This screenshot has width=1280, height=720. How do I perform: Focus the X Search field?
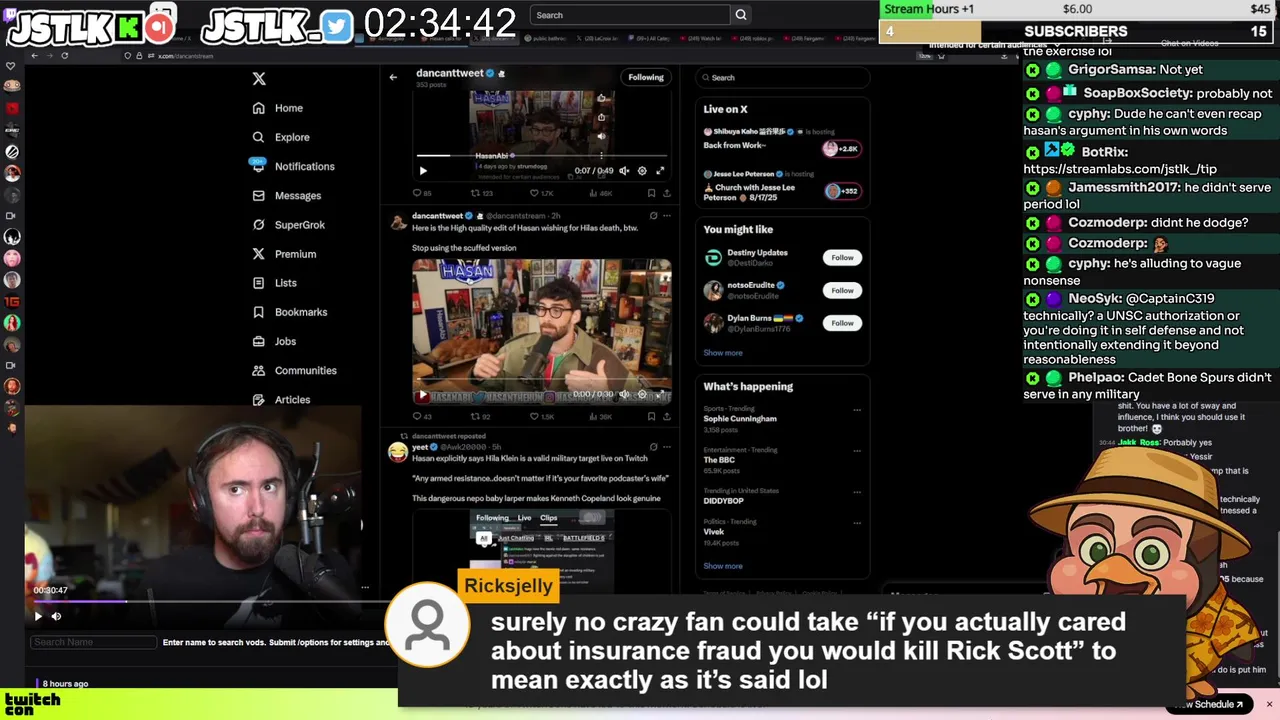[782, 77]
